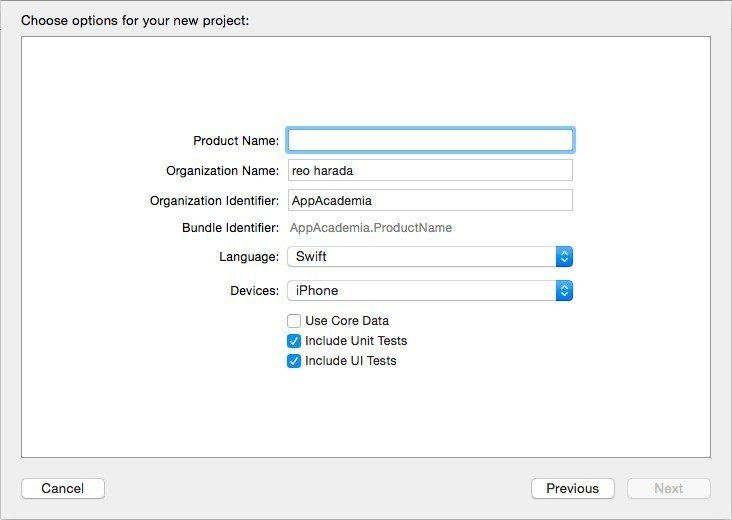
Task: Focus the Organization Identifier field containing AppAcademia
Action: (430, 200)
